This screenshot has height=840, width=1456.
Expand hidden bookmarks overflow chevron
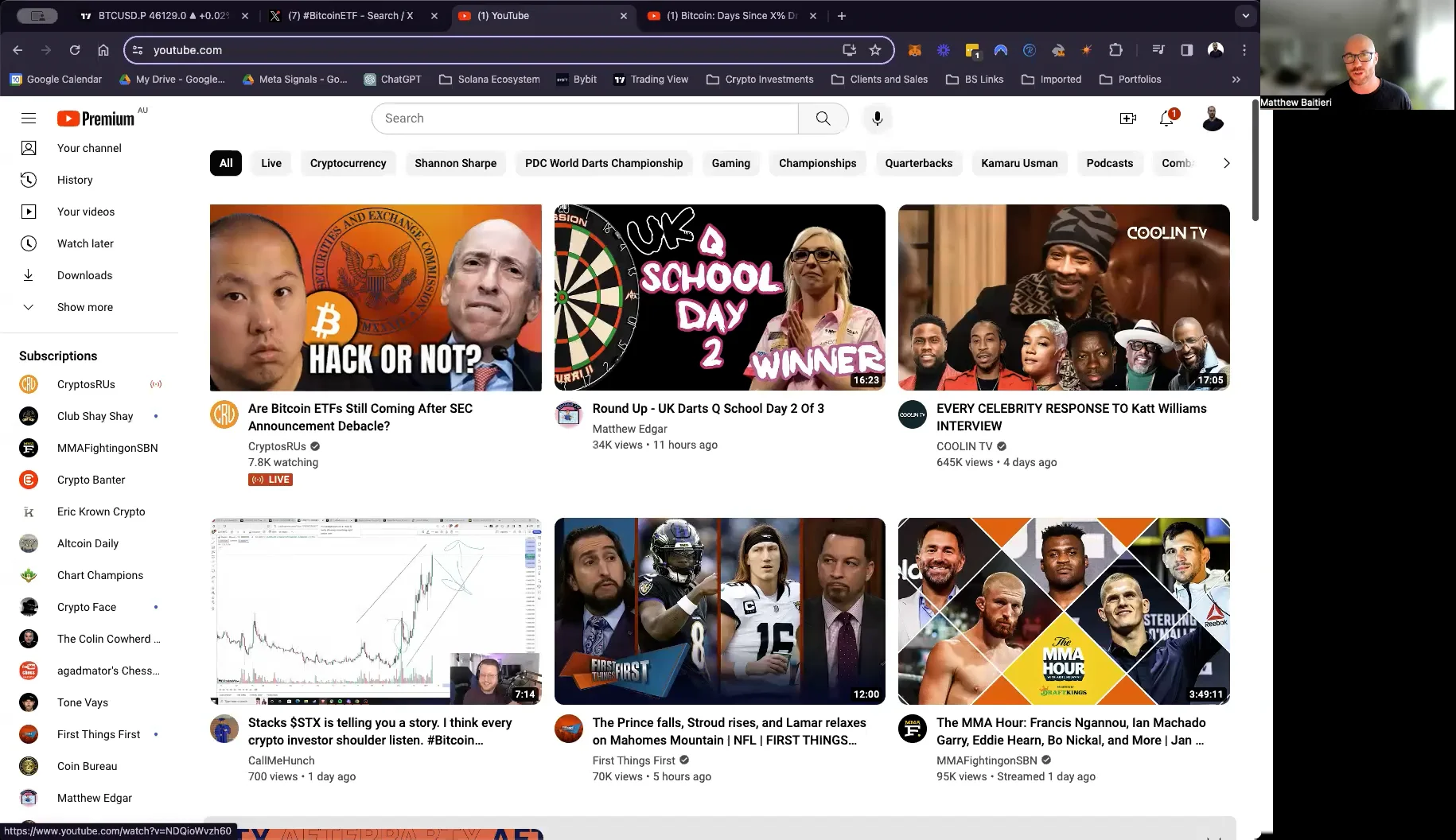1236,80
